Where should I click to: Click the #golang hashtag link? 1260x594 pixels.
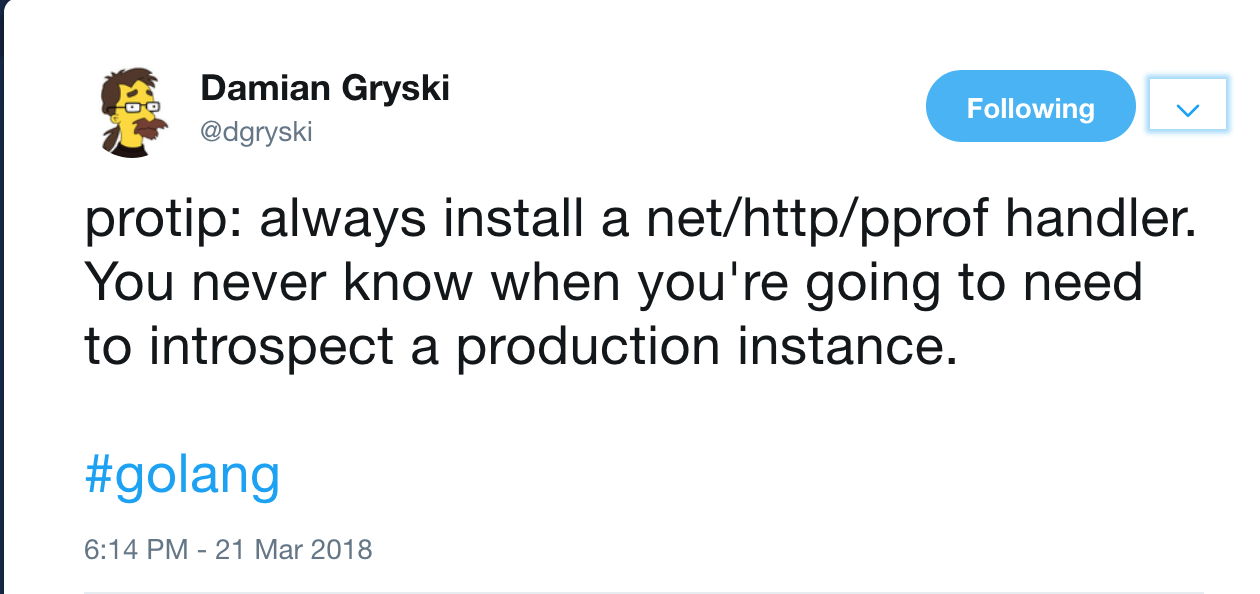coord(181,476)
